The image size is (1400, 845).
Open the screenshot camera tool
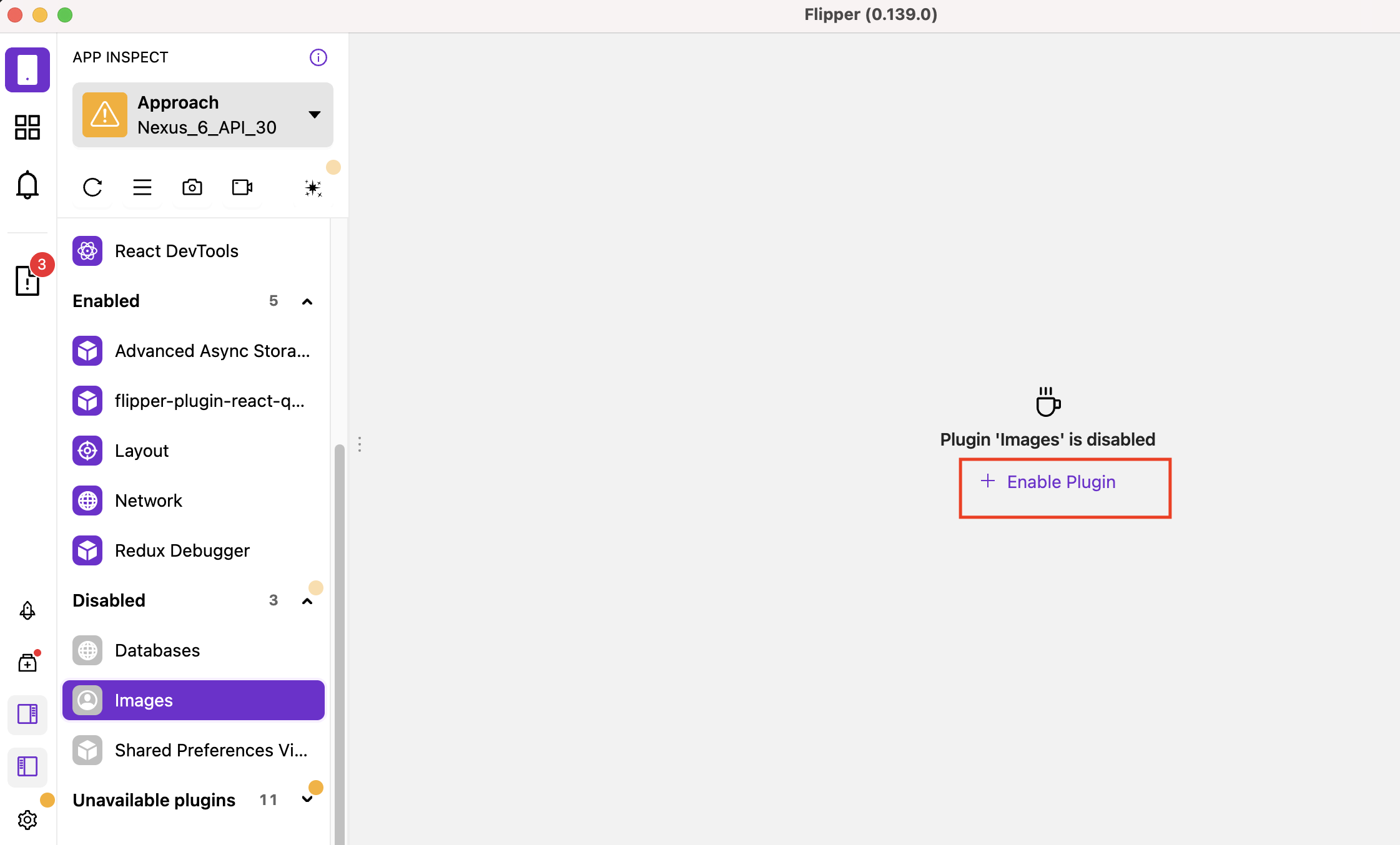[192, 187]
